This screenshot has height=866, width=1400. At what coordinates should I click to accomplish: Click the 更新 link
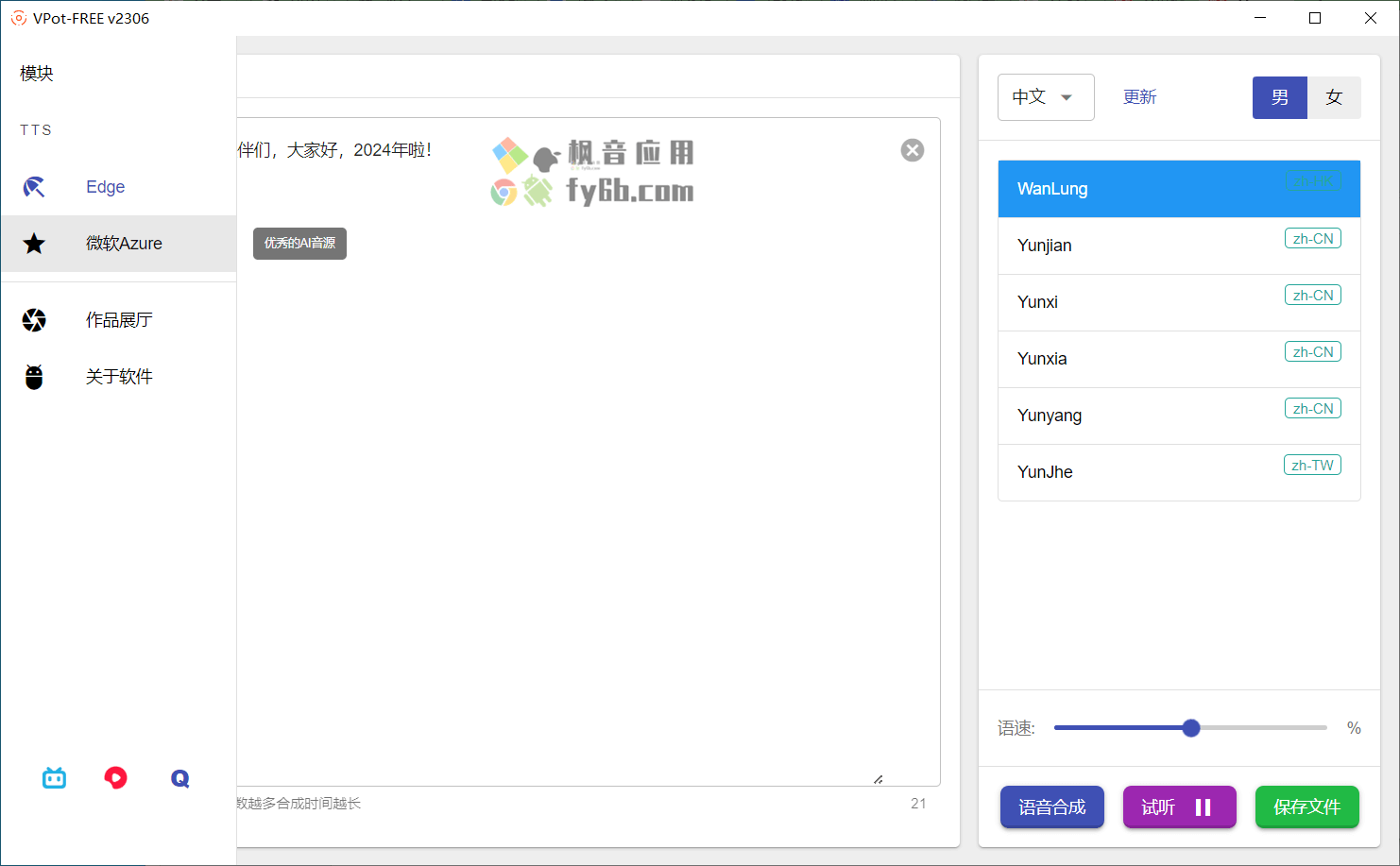[x=1139, y=97]
